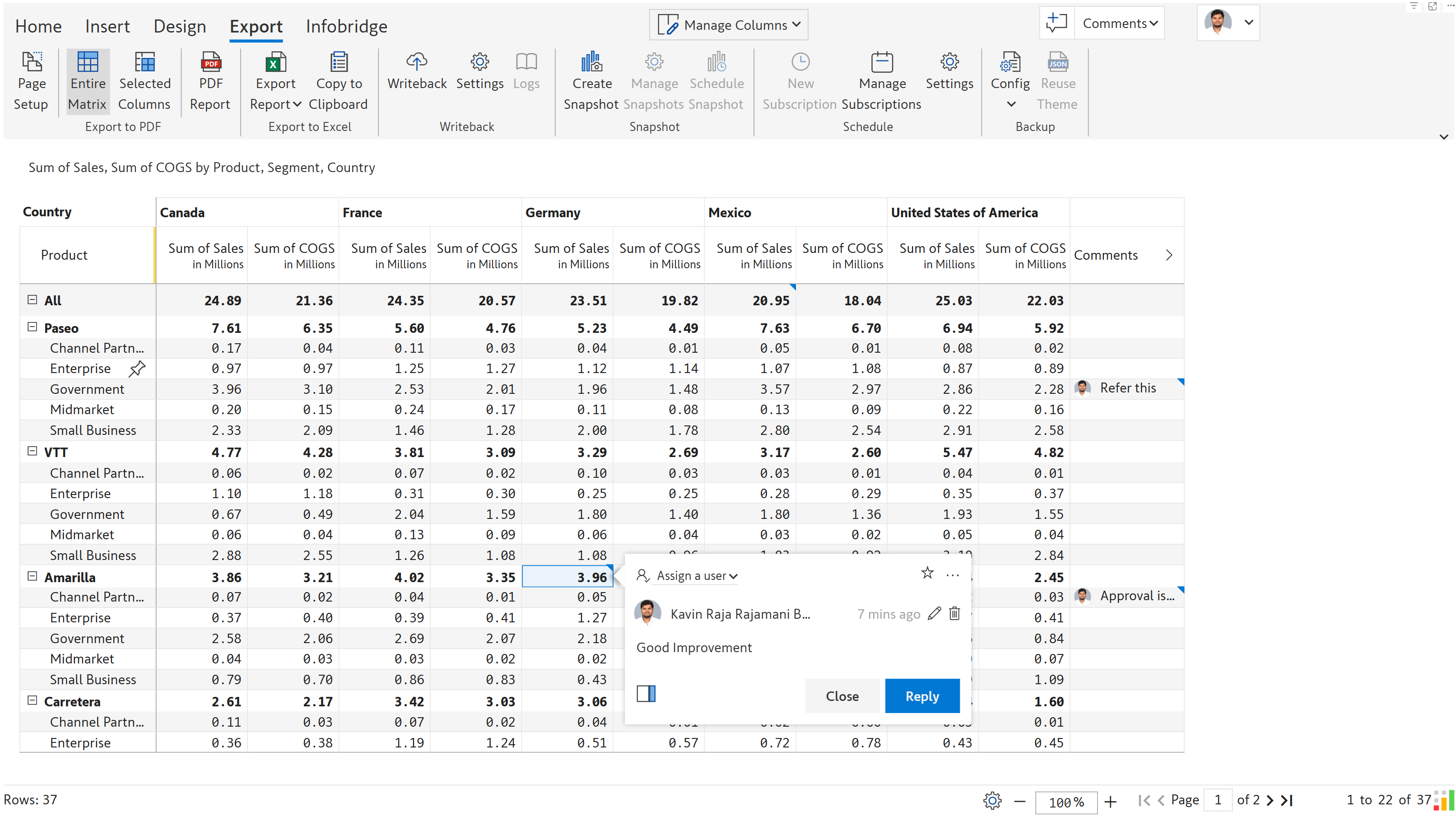This screenshot has height=817, width=1456.
Task: Click the page number input field
Action: (1218, 800)
